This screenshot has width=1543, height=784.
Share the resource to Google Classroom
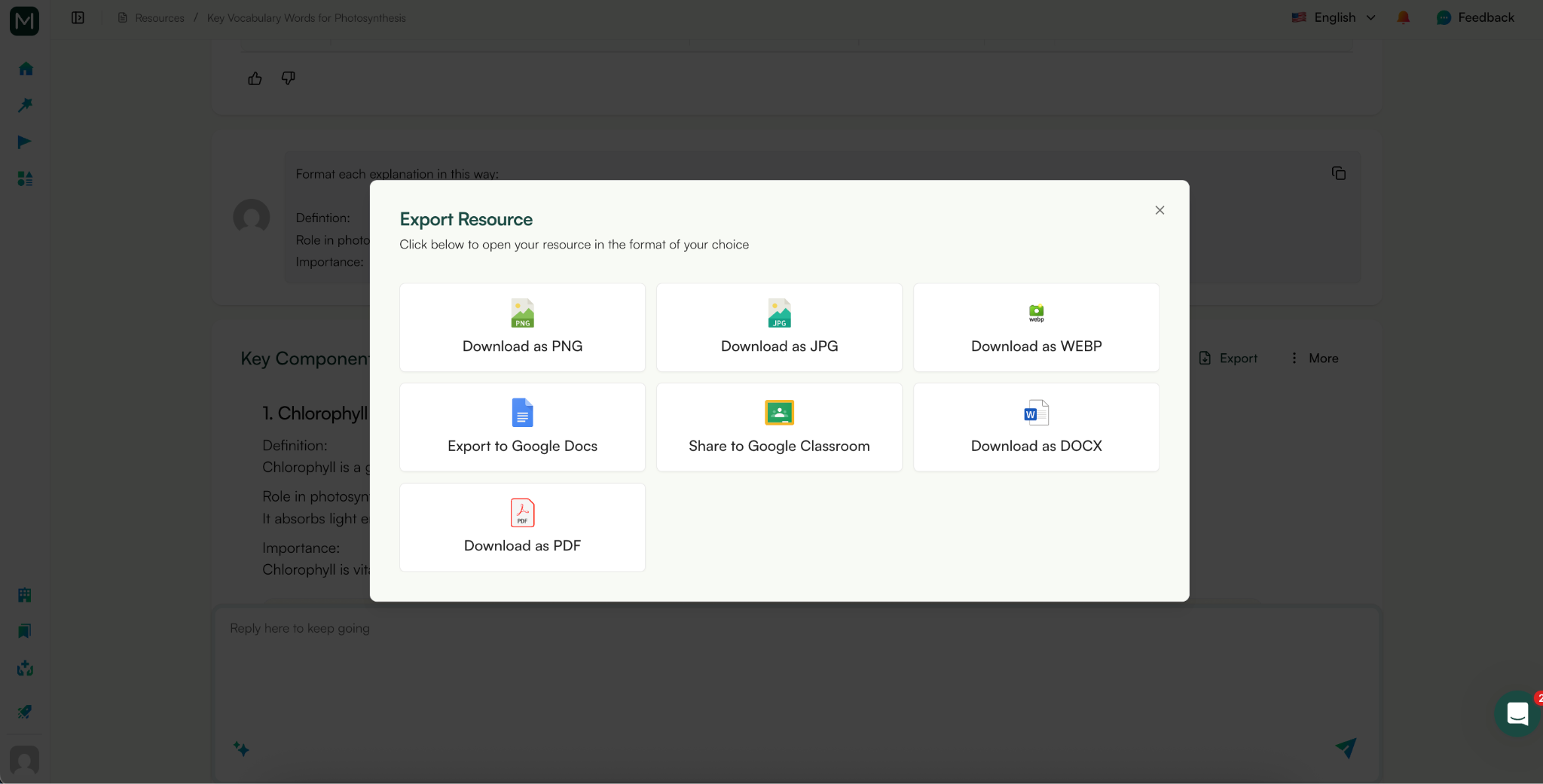[778, 427]
